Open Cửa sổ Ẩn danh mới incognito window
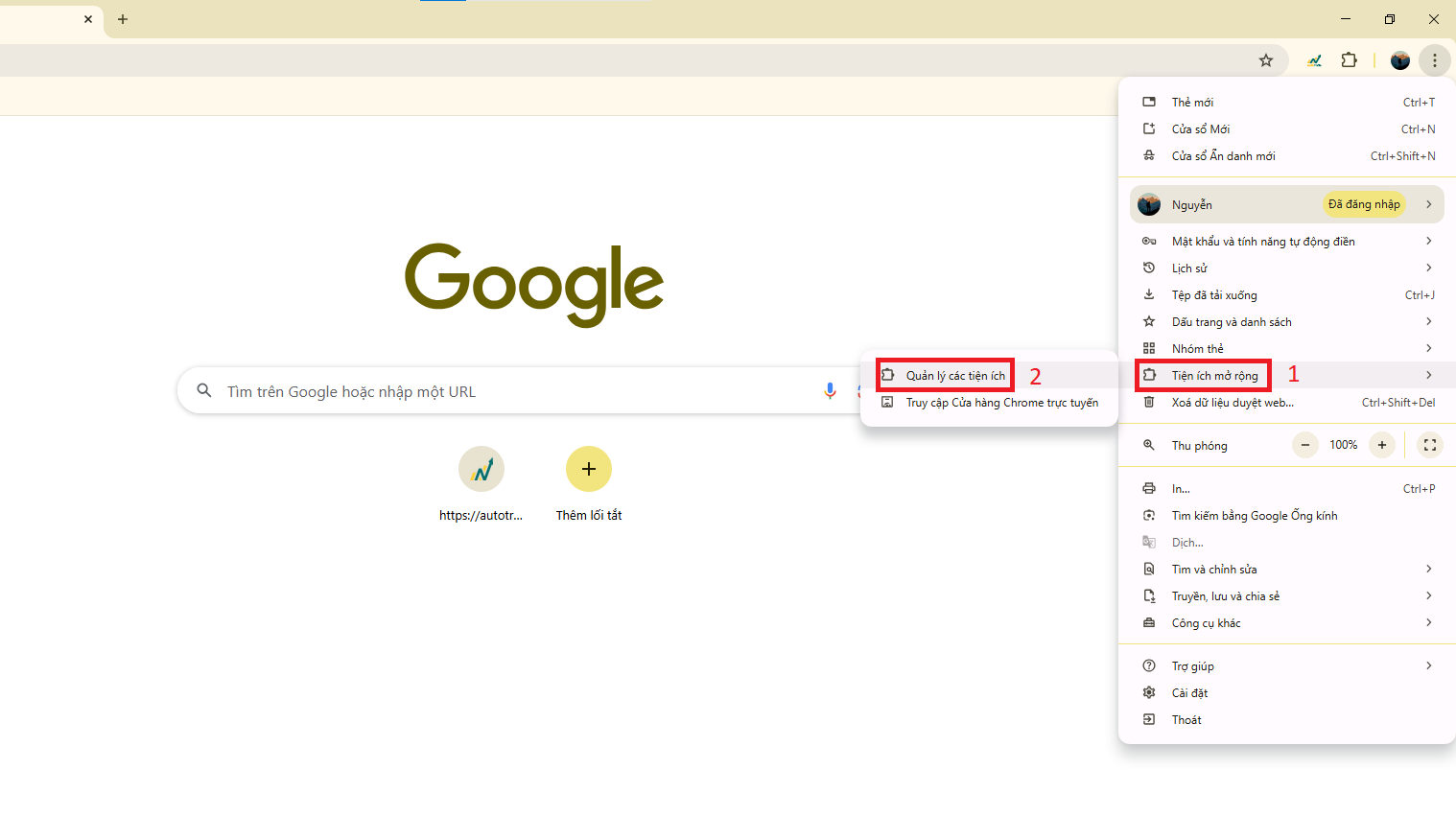The width and height of the screenshot is (1456, 816). click(1287, 156)
